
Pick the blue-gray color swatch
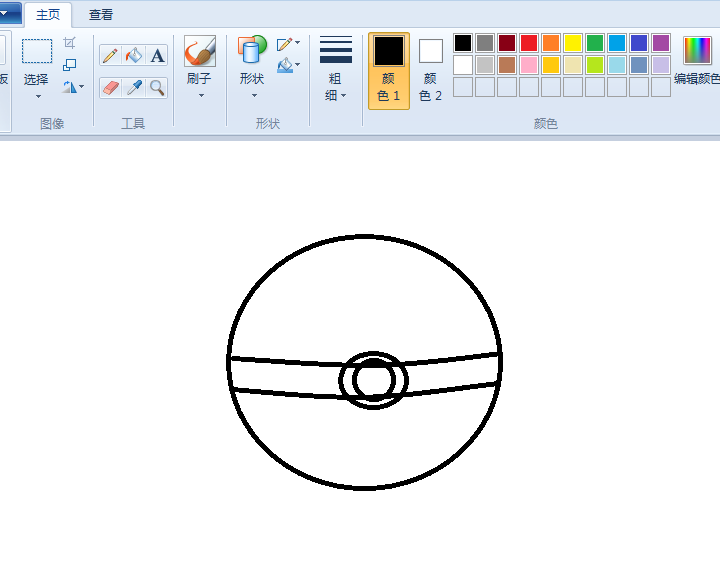[x=639, y=65]
